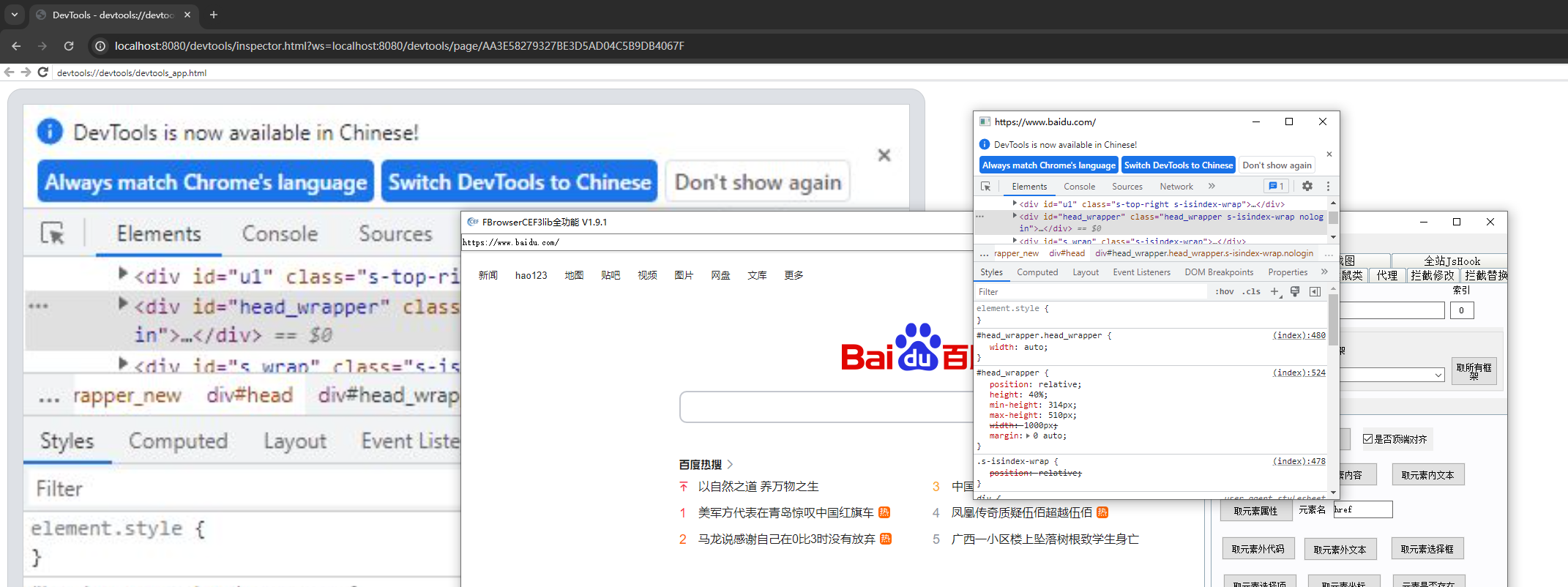Click the 取元素属性 button

point(1255,511)
